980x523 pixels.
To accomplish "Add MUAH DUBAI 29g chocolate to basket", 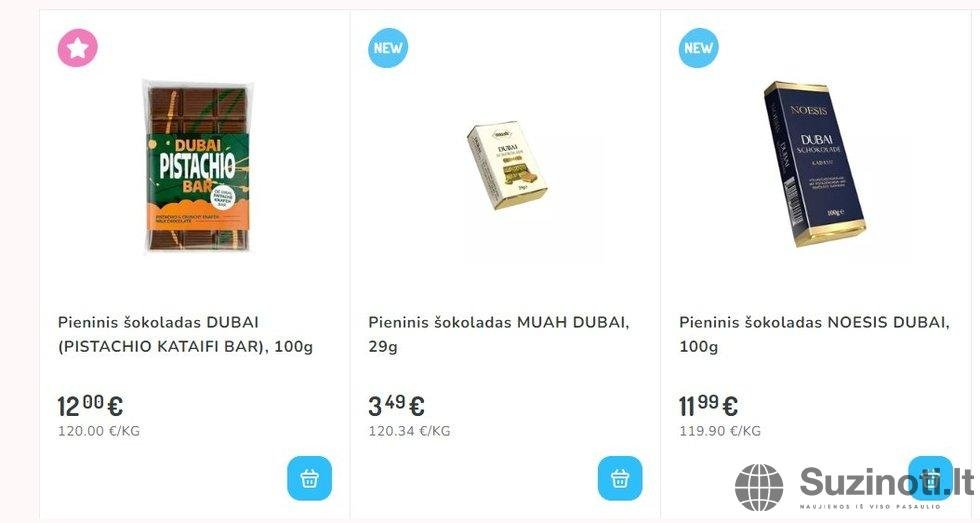I will (619, 478).
